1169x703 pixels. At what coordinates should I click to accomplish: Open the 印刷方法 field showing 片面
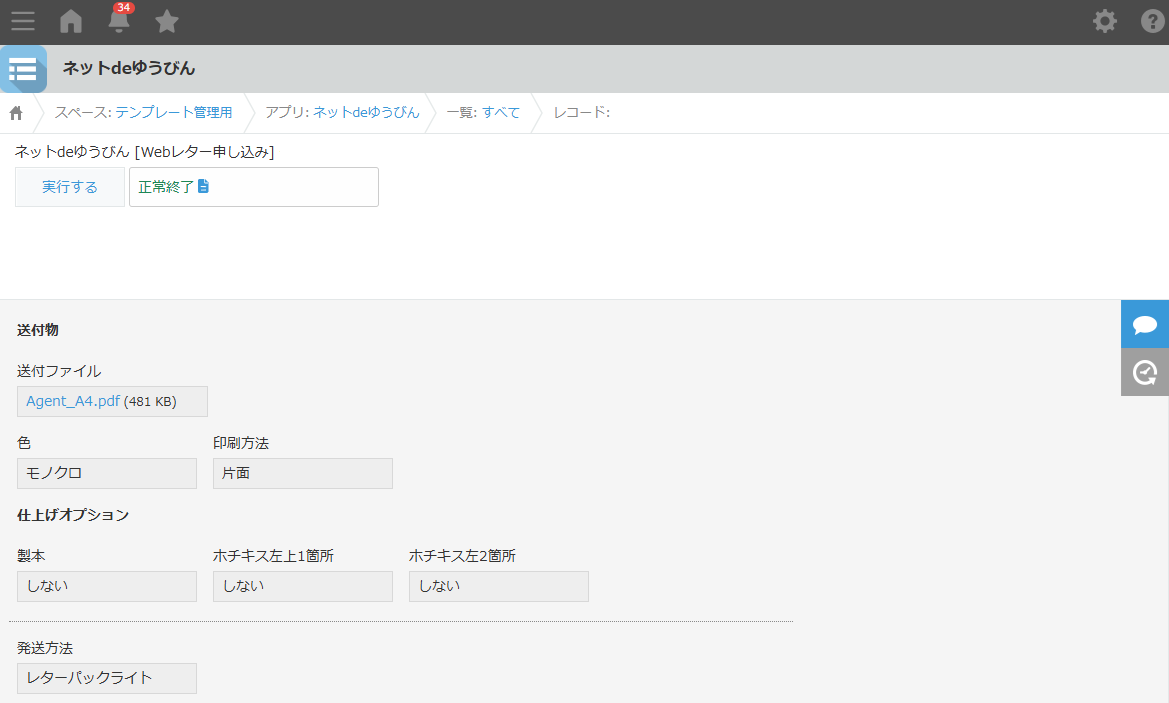point(302,473)
